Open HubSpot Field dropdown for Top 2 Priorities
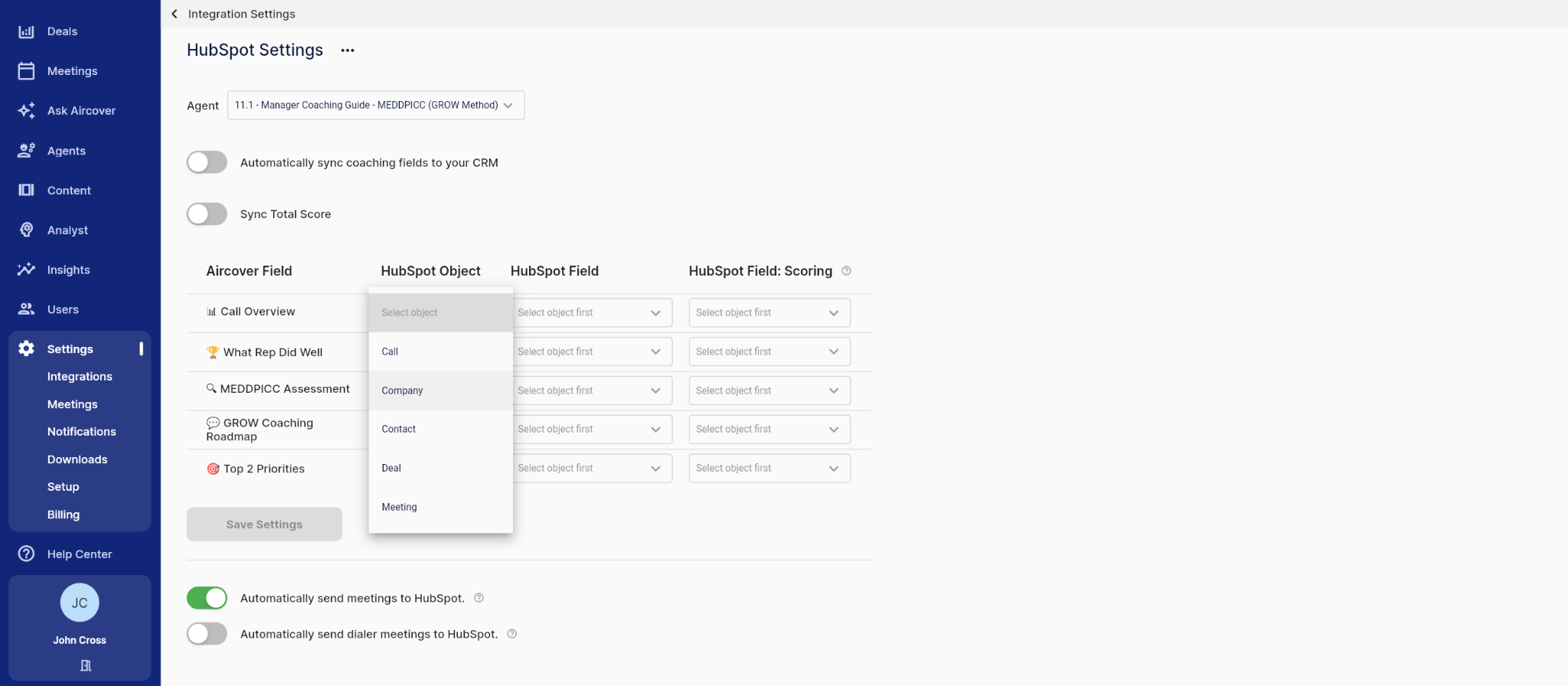The image size is (1568, 686). 592,468
